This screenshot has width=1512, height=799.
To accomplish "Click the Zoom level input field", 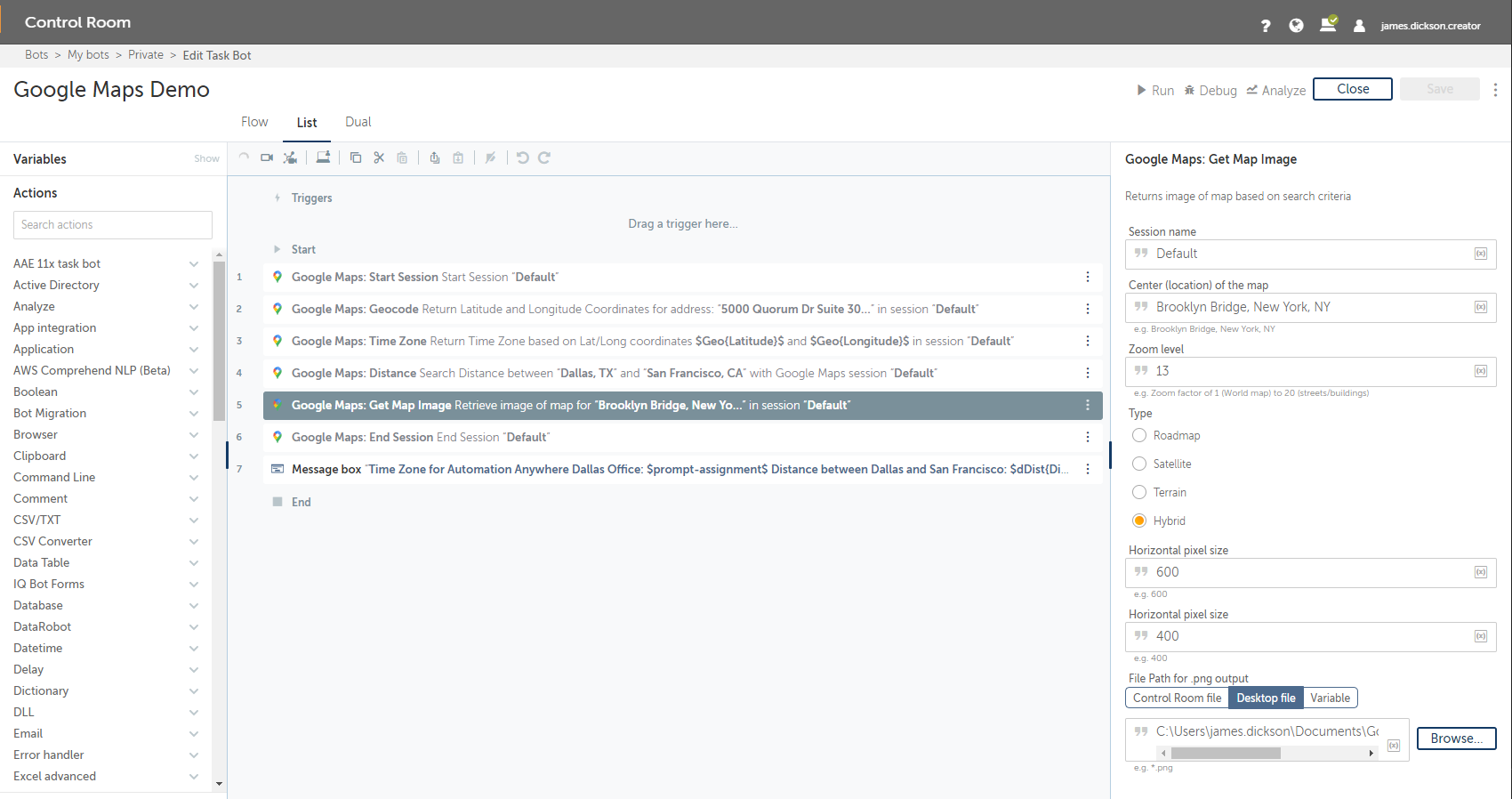I will [1311, 371].
